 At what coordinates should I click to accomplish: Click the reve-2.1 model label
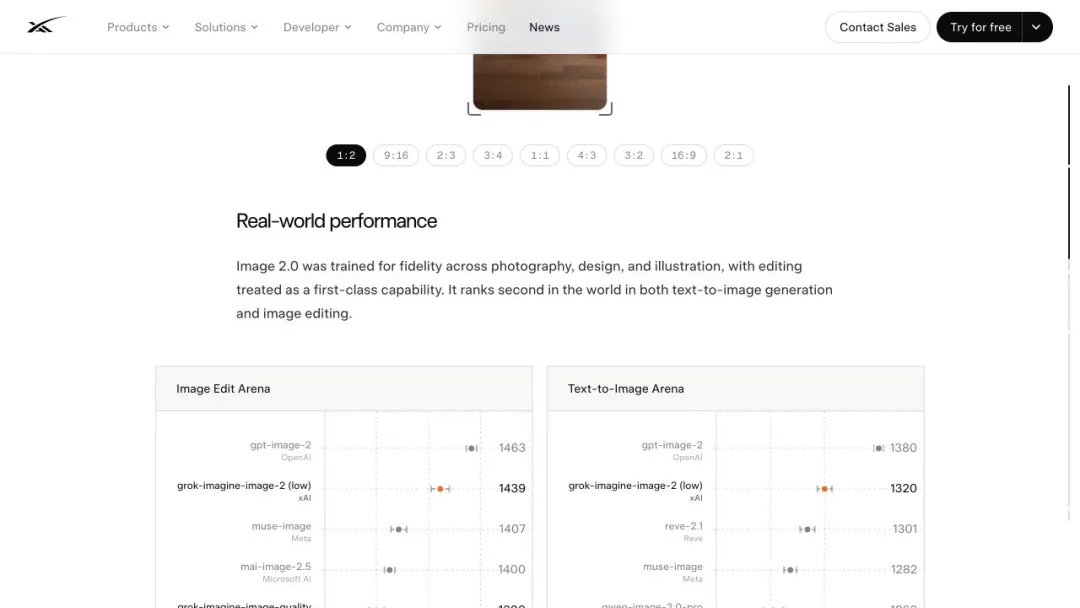pyautogui.click(x=683, y=526)
